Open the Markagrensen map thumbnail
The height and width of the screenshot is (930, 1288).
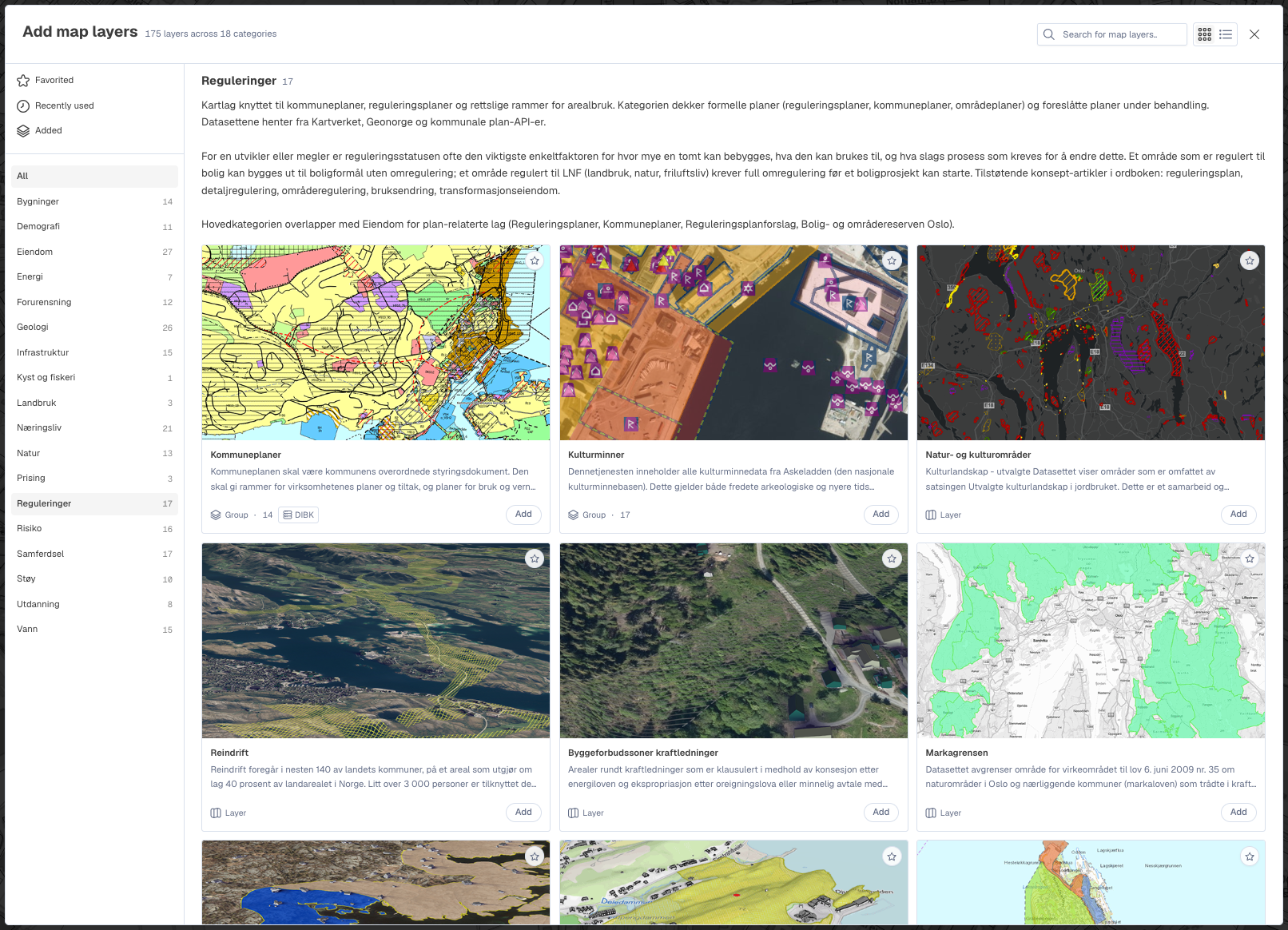[x=1091, y=641]
